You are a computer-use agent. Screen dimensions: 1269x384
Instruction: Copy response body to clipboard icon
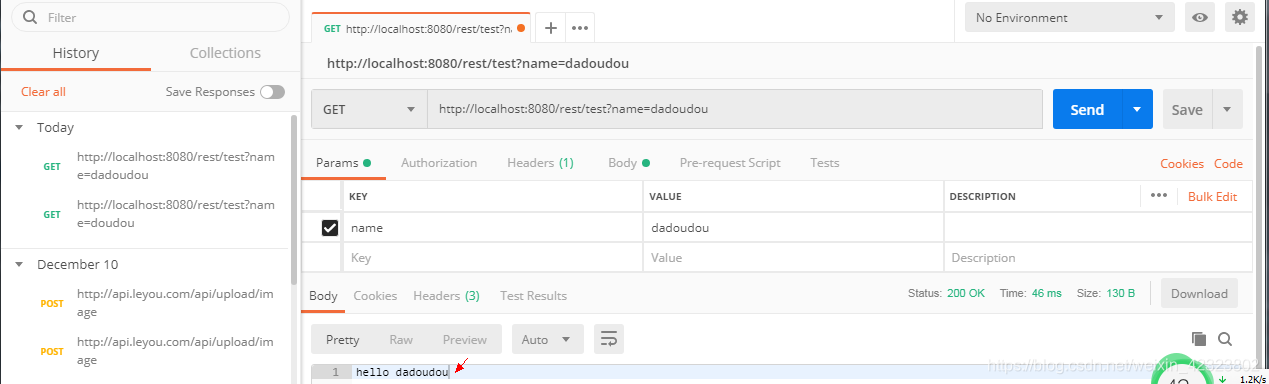(1199, 339)
